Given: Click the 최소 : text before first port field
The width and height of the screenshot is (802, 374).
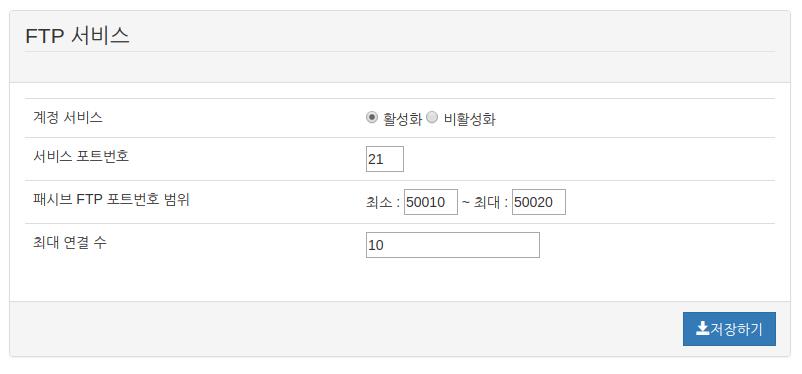Looking at the screenshot, I should point(383,203).
